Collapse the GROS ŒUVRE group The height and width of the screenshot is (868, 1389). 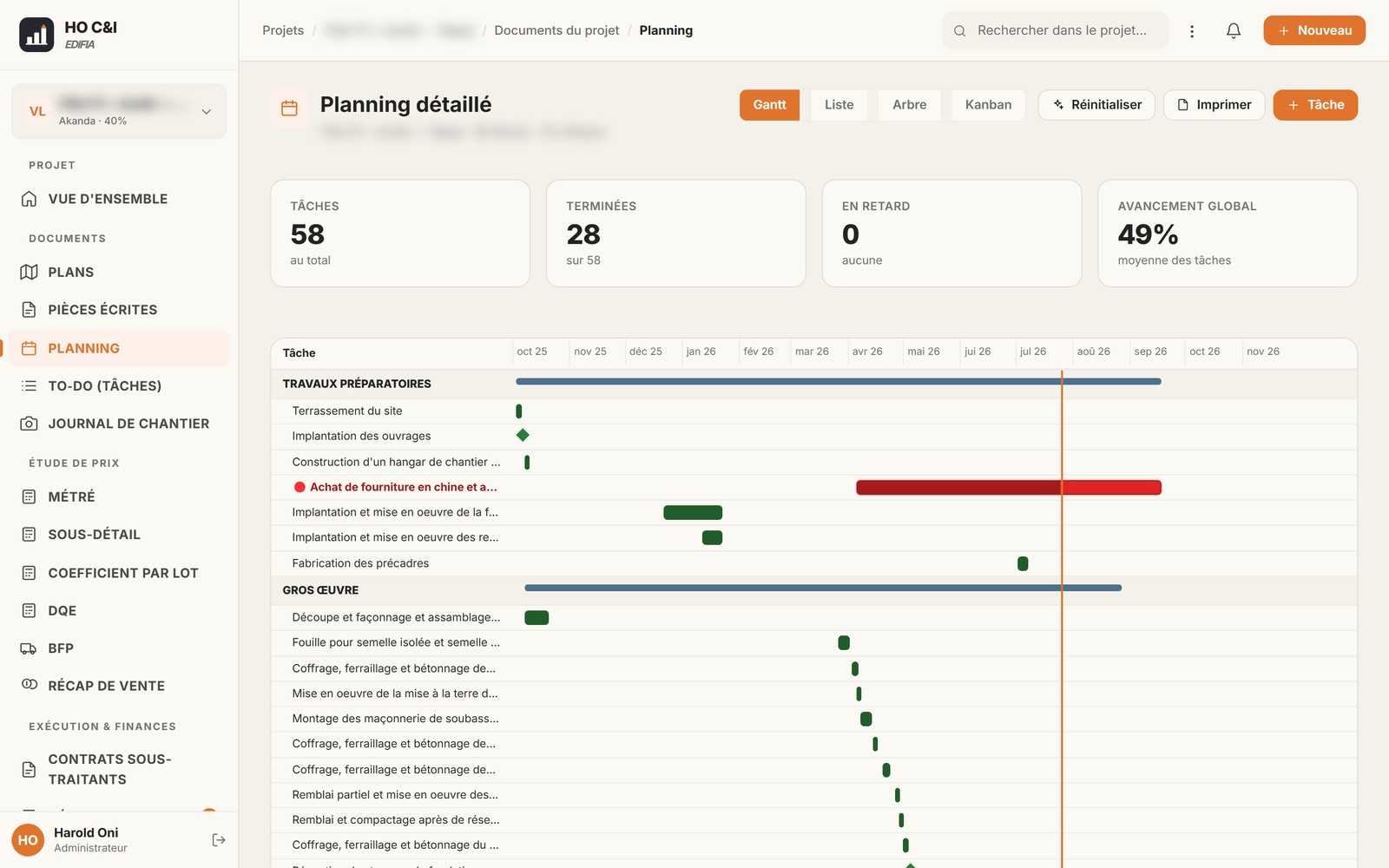[320, 590]
